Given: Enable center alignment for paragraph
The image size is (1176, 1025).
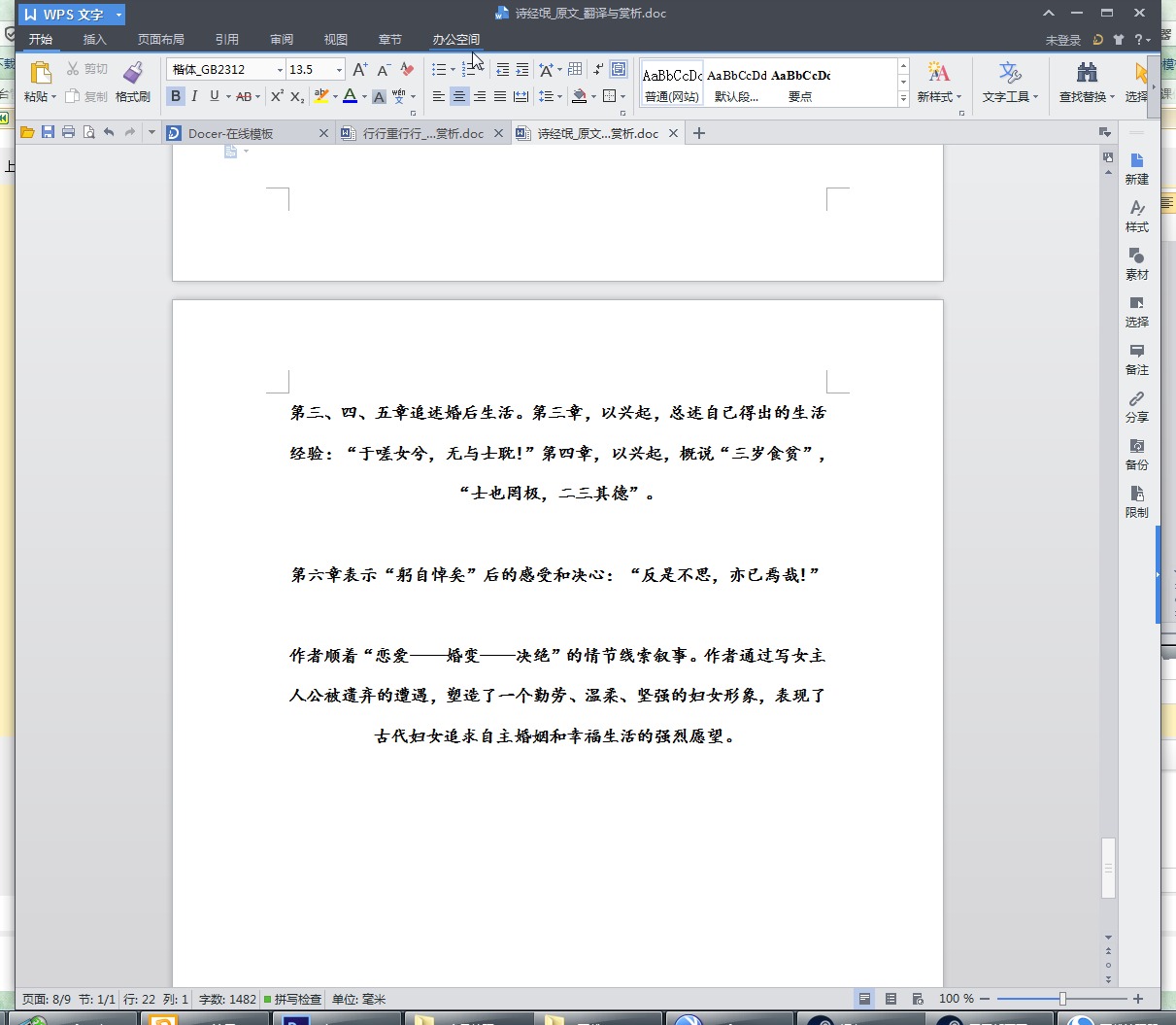Looking at the screenshot, I should (x=459, y=96).
